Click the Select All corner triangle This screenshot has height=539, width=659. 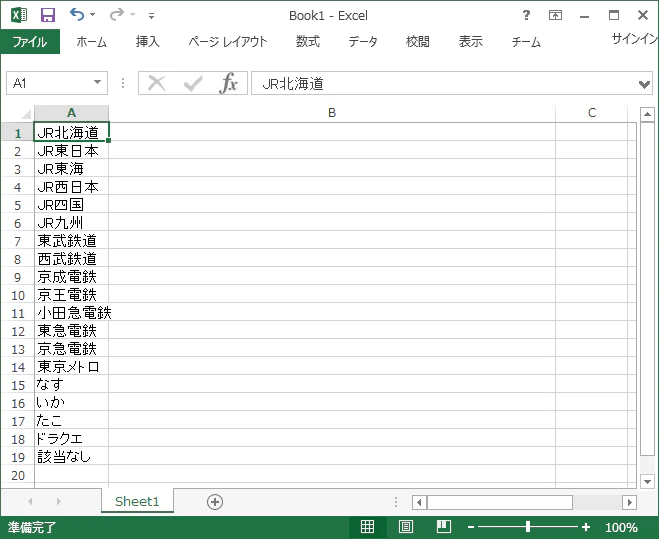pyautogui.click(x=26, y=114)
